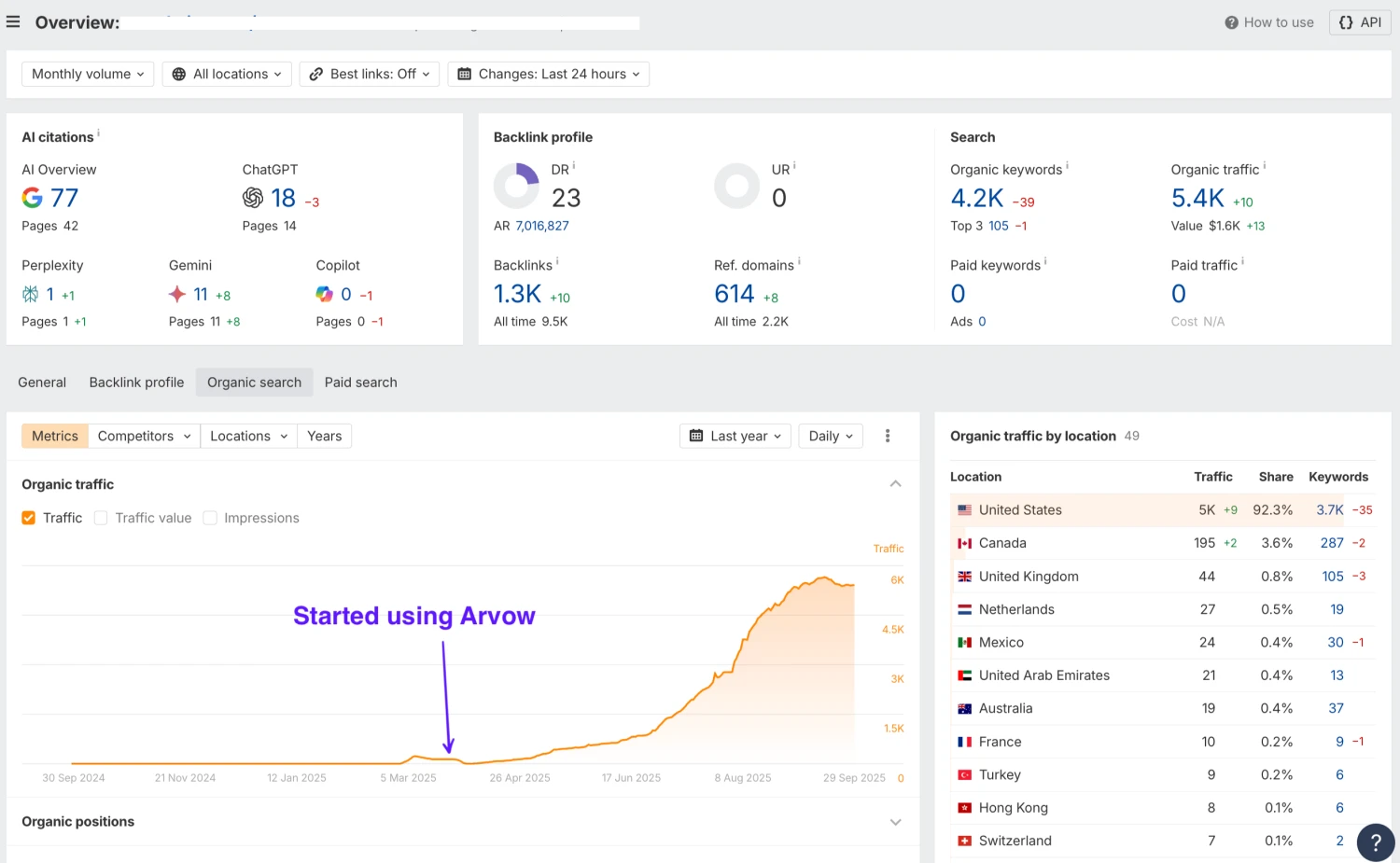This screenshot has height=863, width=1400.
Task: Click the Top 3 value 105
Action: (999, 226)
